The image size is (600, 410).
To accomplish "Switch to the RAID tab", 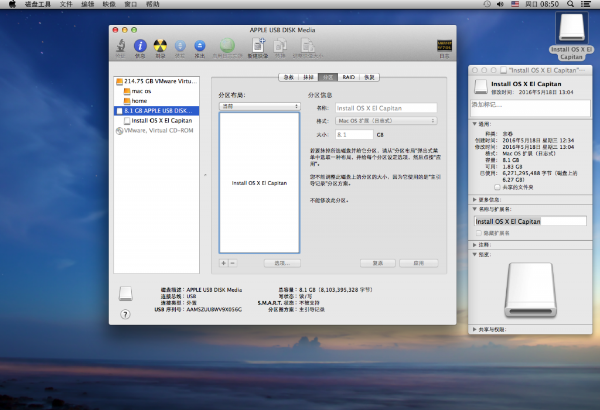I will pos(349,77).
